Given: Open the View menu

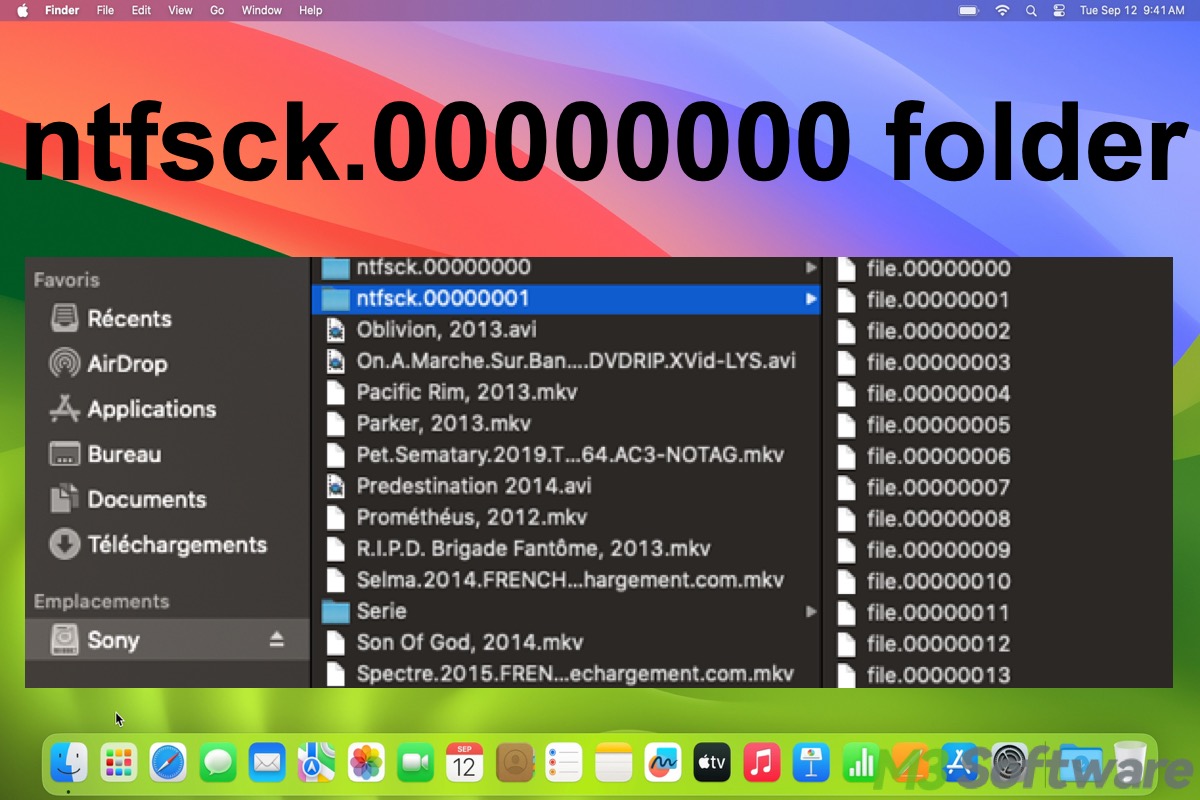Looking at the screenshot, I should (180, 10).
